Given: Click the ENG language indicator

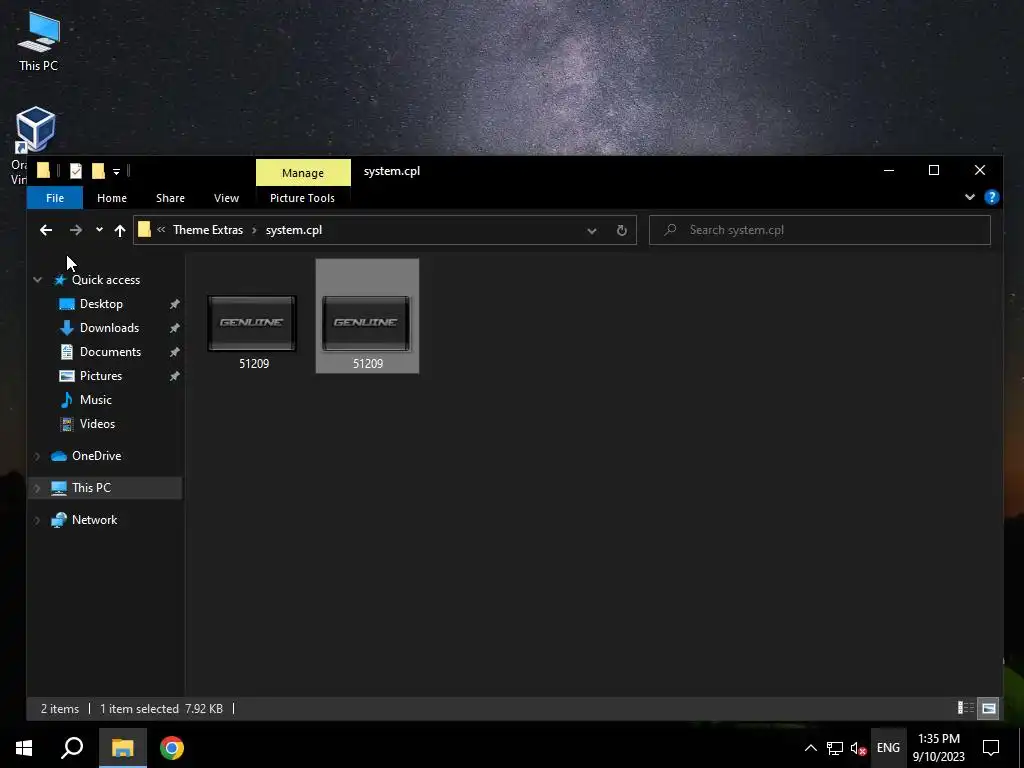Looking at the screenshot, I should coord(888,748).
